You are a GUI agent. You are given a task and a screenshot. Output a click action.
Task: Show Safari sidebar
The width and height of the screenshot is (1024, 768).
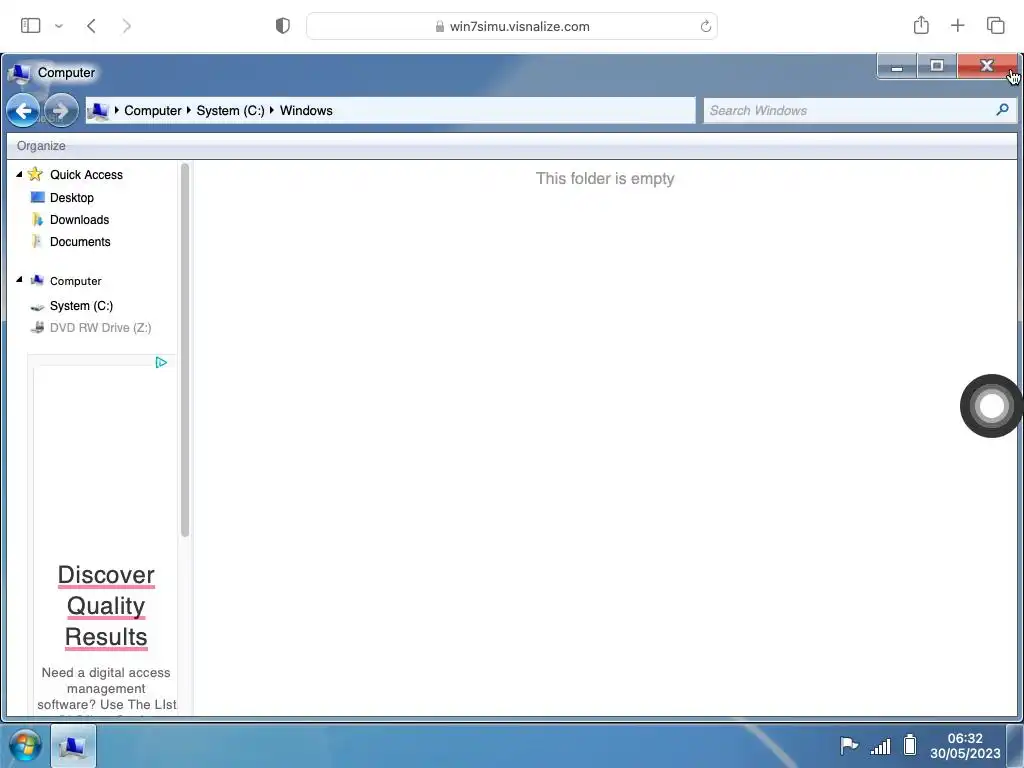pos(31,25)
